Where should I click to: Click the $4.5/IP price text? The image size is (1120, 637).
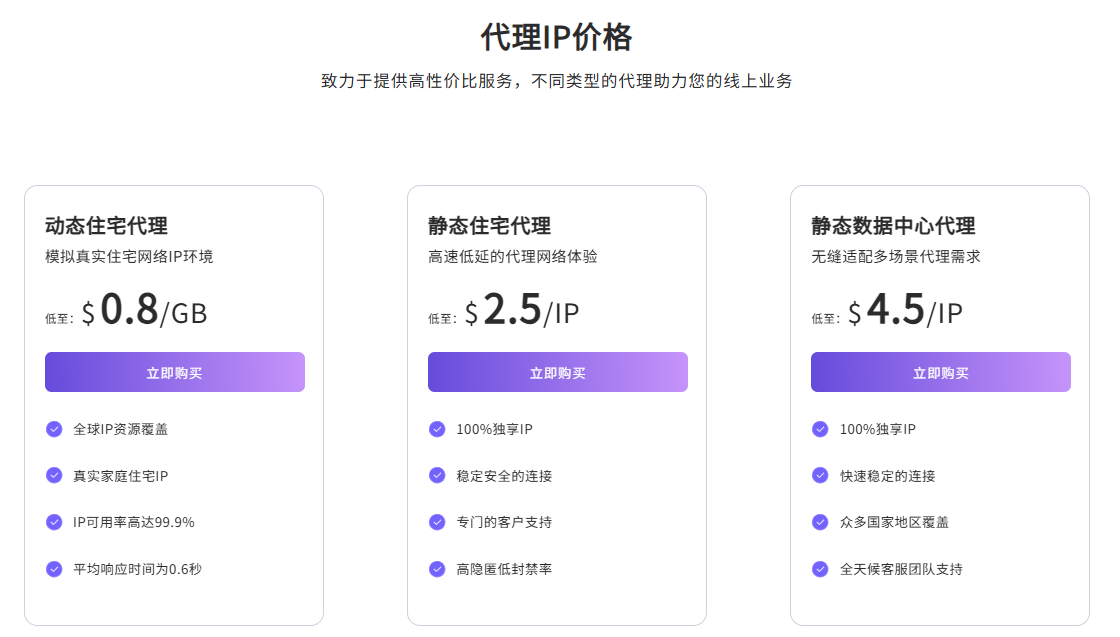click(x=905, y=310)
